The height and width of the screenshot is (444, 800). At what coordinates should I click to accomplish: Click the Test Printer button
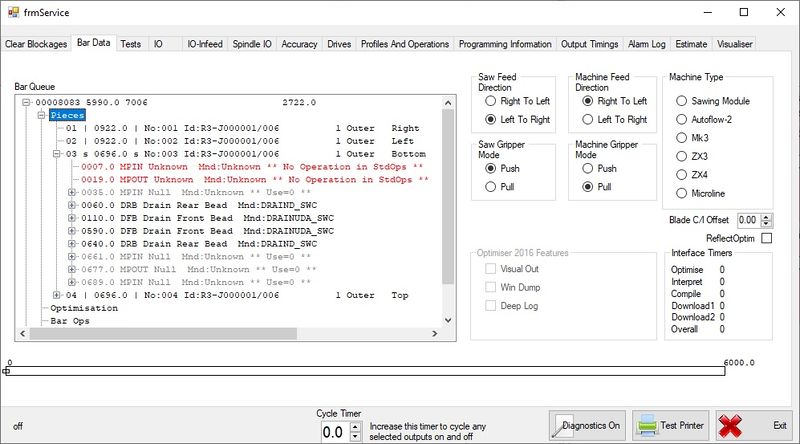click(670, 425)
